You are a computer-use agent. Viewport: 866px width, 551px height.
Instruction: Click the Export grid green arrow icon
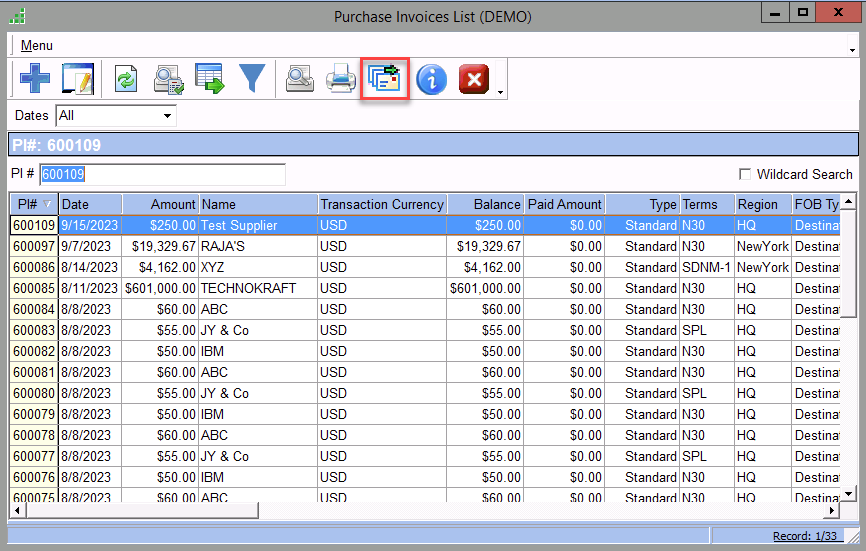click(x=210, y=79)
